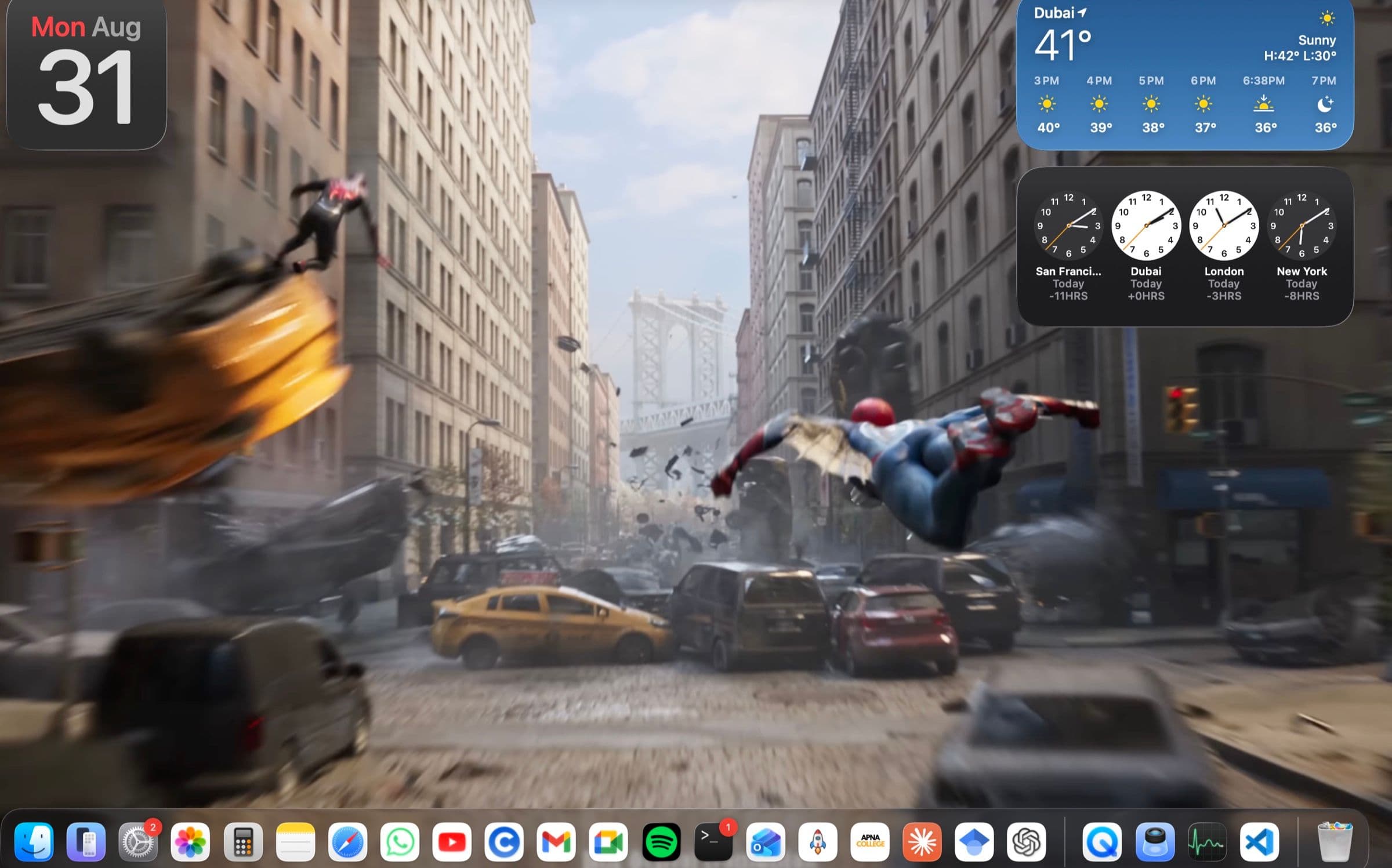Click the 41° current temperature
Screen dimensions: 1392x868
1063,45
